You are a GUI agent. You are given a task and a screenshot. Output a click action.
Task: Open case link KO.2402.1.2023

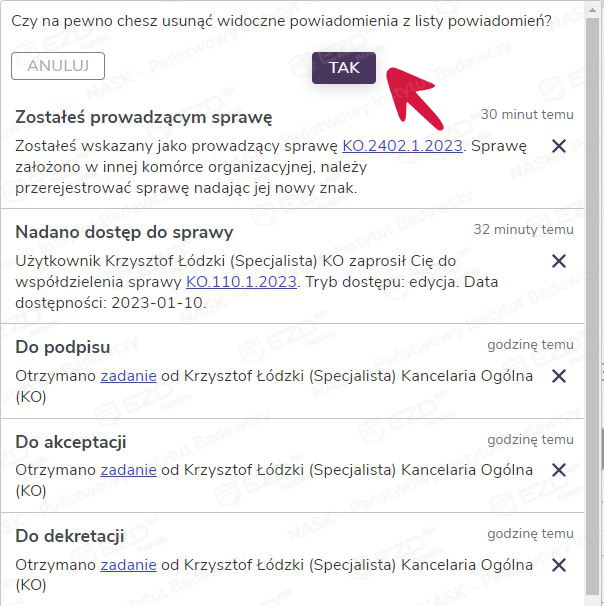click(402, 146)
